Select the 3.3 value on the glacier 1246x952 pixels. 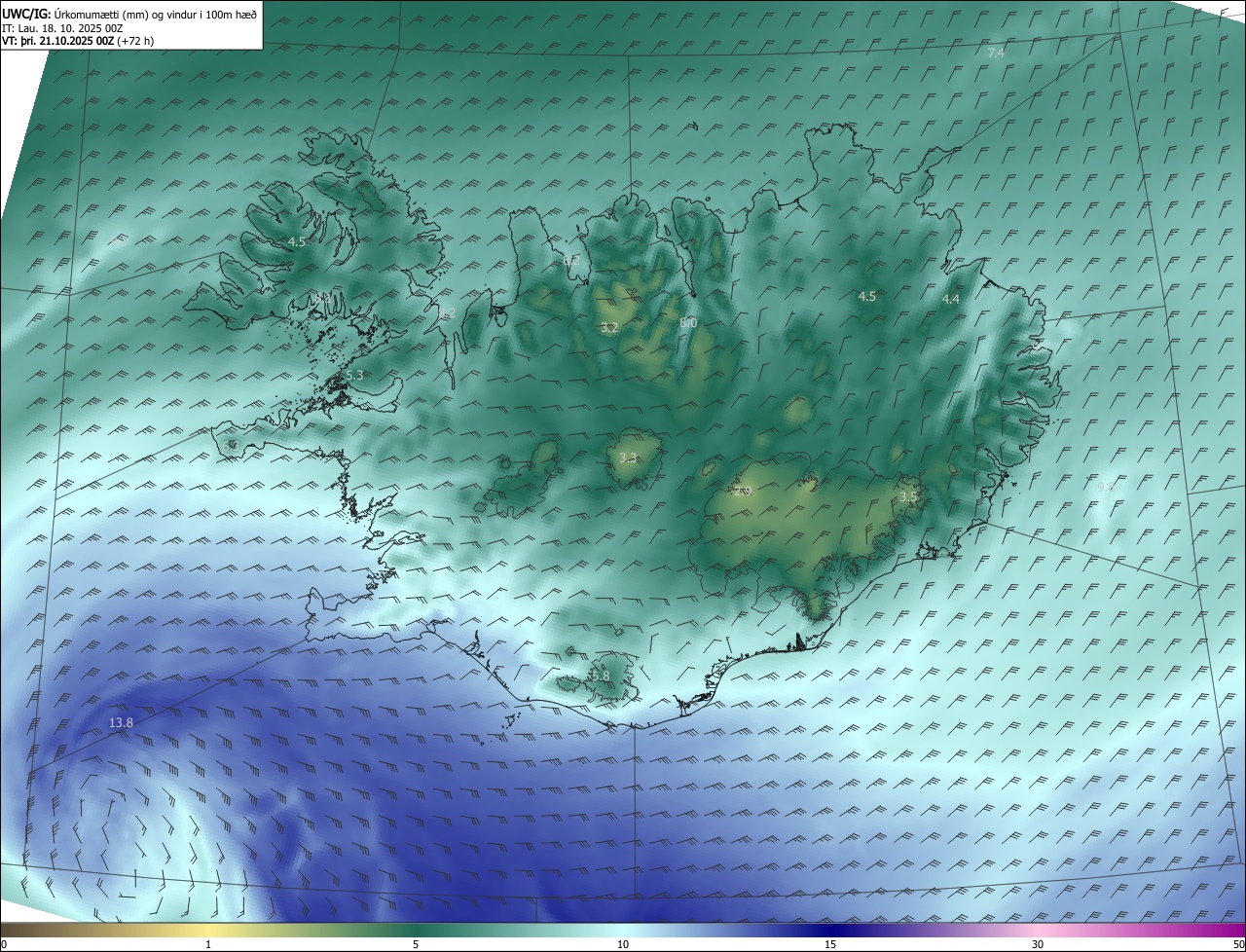[x=628, y=458]
